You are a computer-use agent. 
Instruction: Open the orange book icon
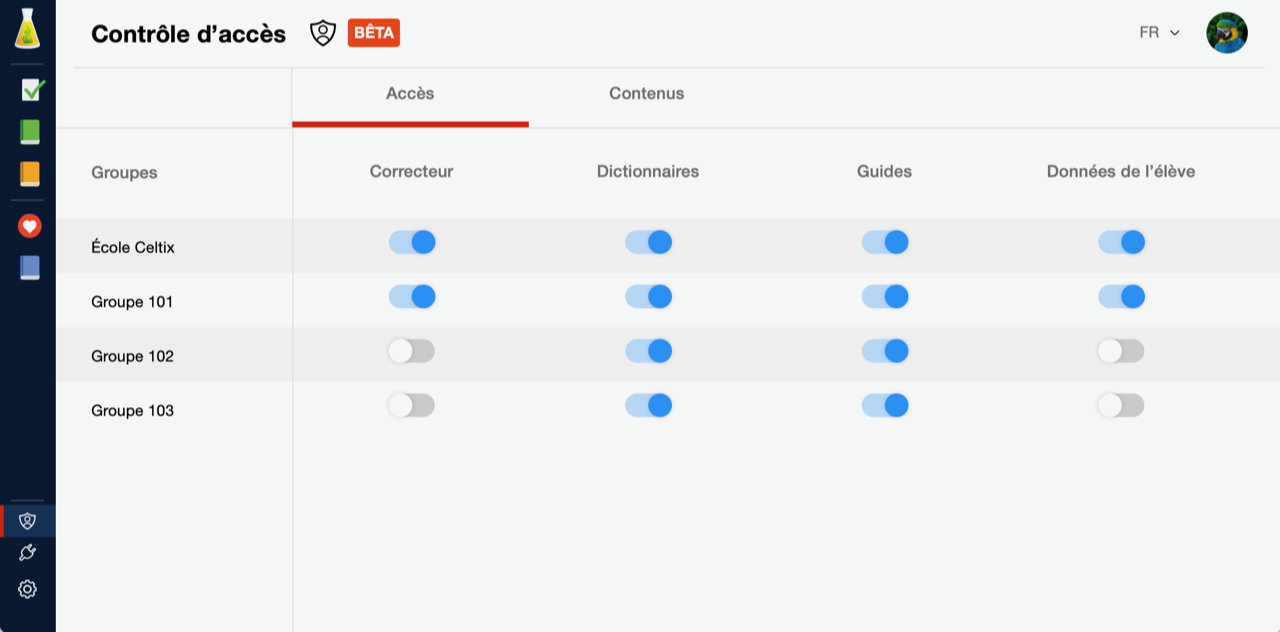pyautogui.click(x=30, y=174)
